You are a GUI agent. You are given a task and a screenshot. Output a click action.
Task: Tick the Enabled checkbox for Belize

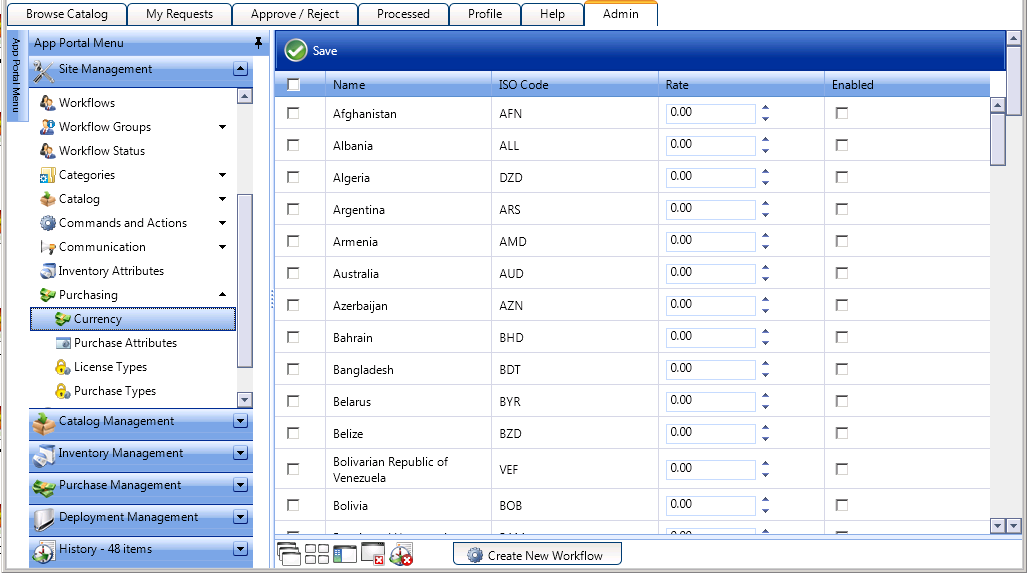[x=842, y=434]
